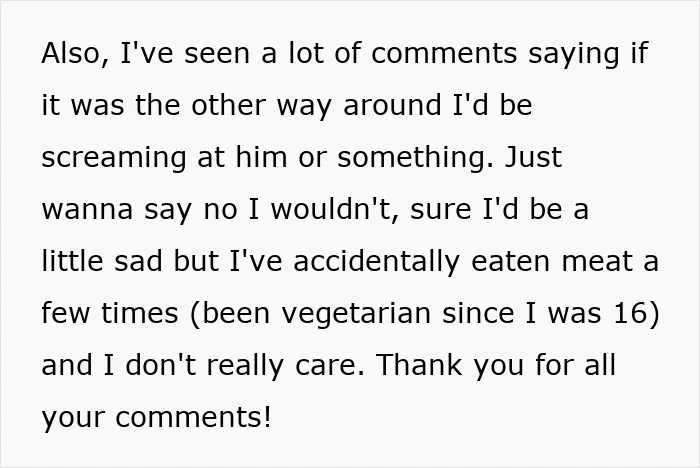Click the word "saying" in the first line
This screenshot has height=468, width=700.
(x=574, y=54)
